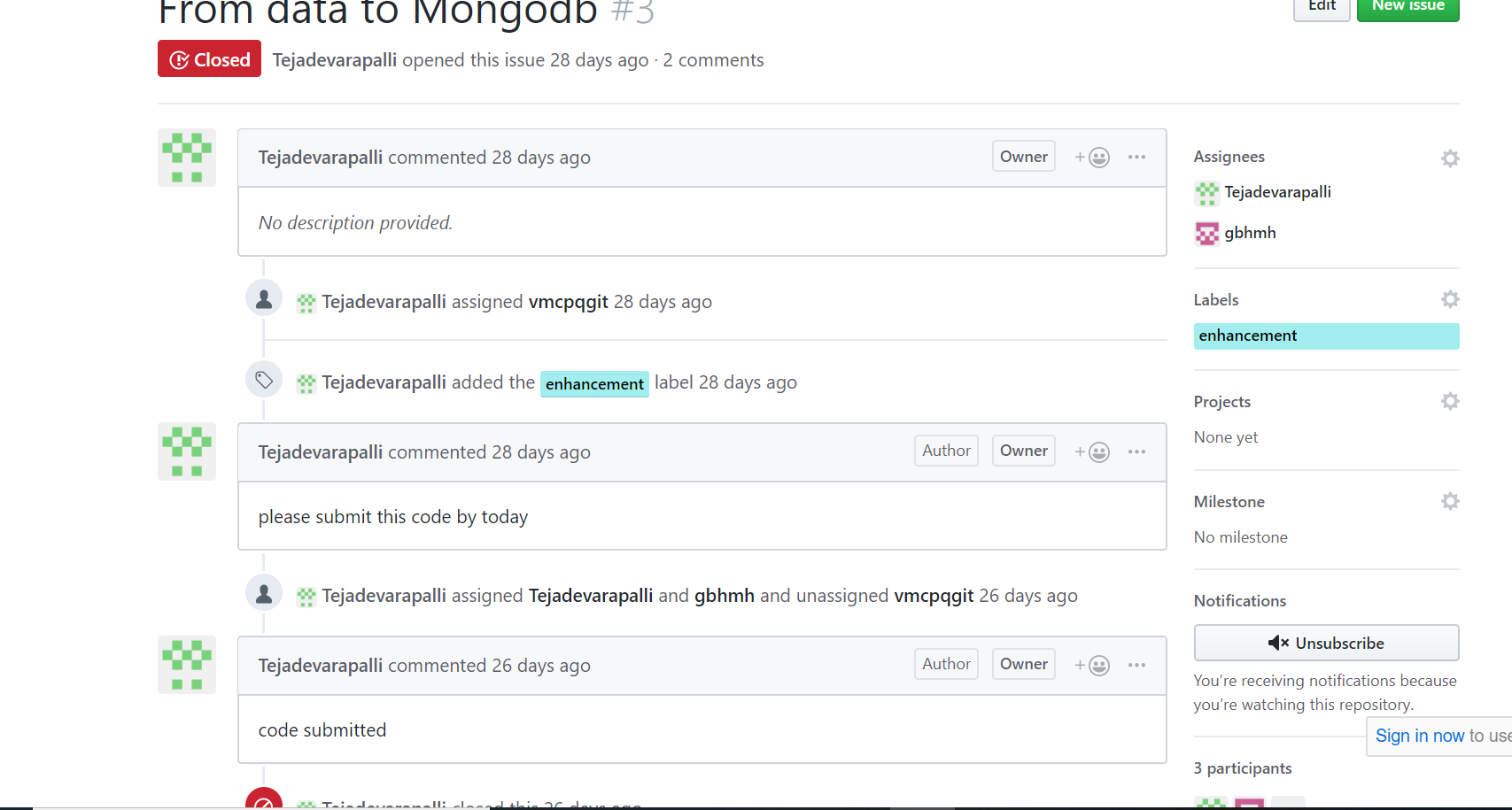Click enhancement label in timeline event
Viewport: 1512px width, 810px height.
pos(594,383)
